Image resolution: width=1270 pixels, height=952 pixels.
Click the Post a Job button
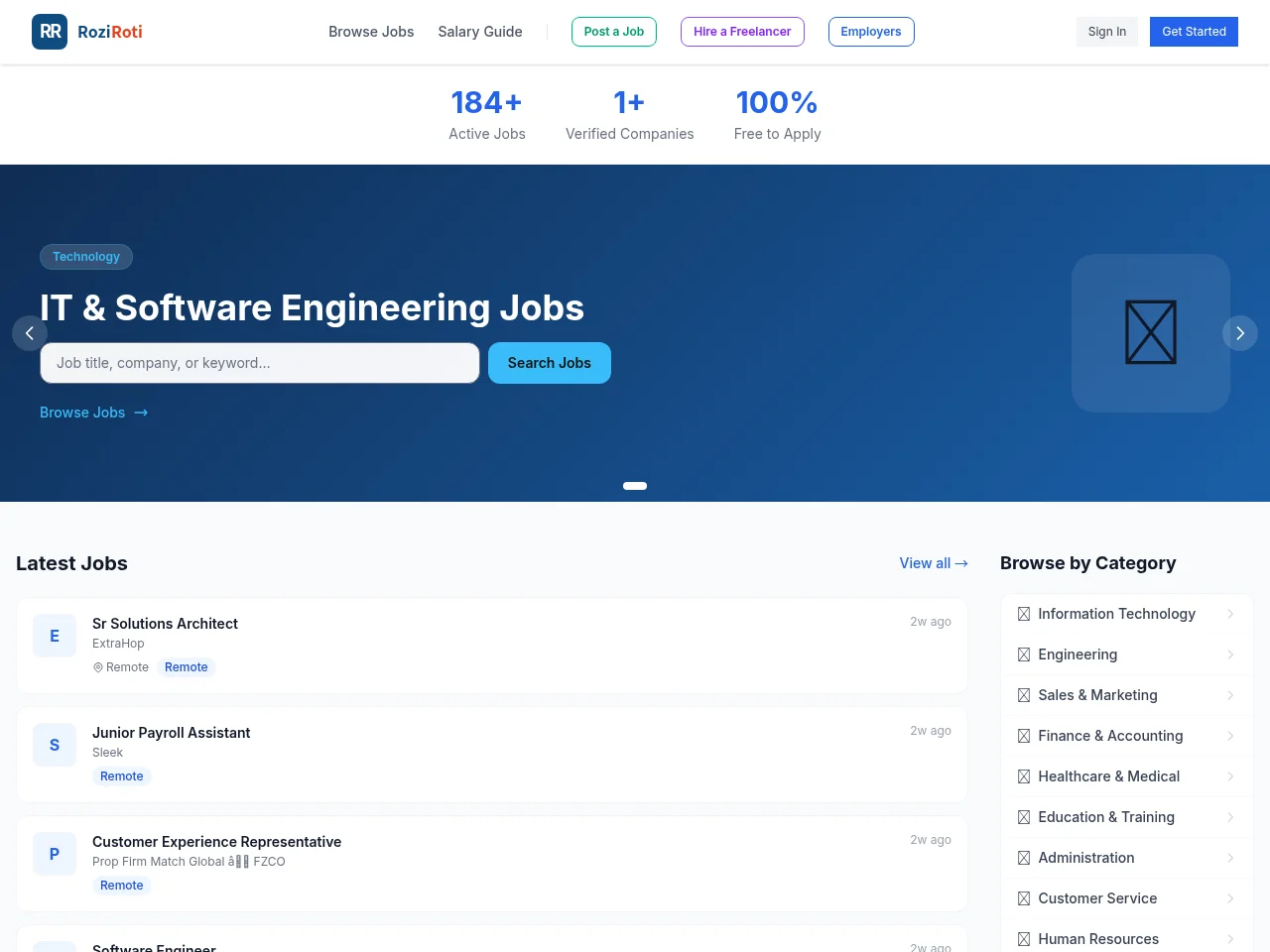tap(614, 32)
